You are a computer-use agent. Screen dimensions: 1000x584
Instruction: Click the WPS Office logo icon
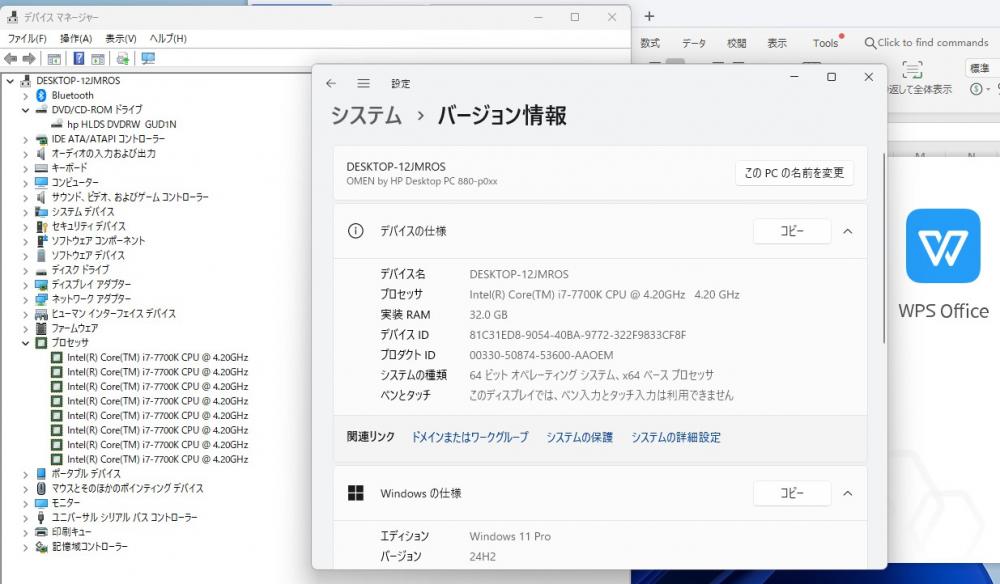[943, 246]
